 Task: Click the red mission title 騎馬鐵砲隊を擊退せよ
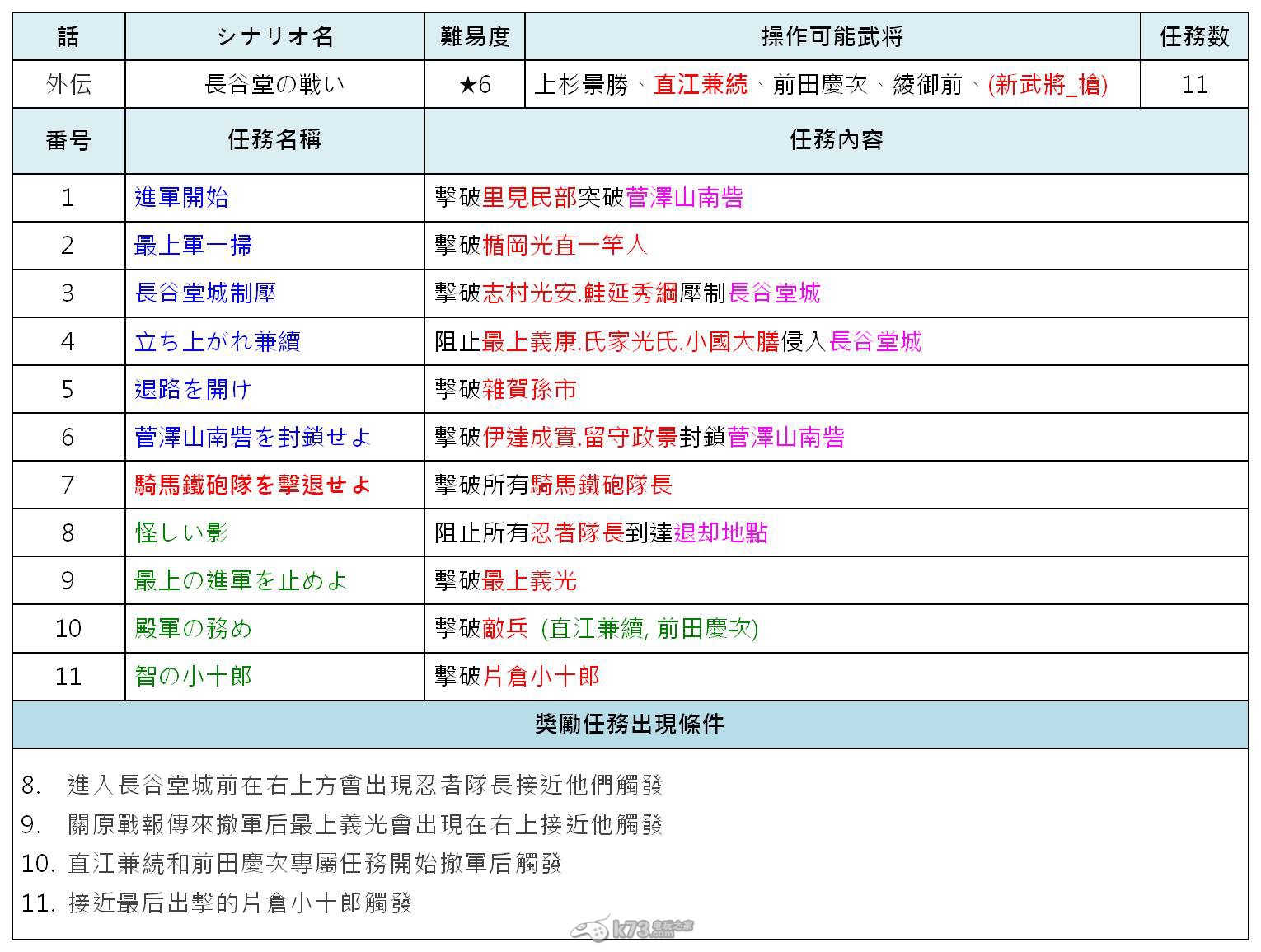(x=252, y=485)
